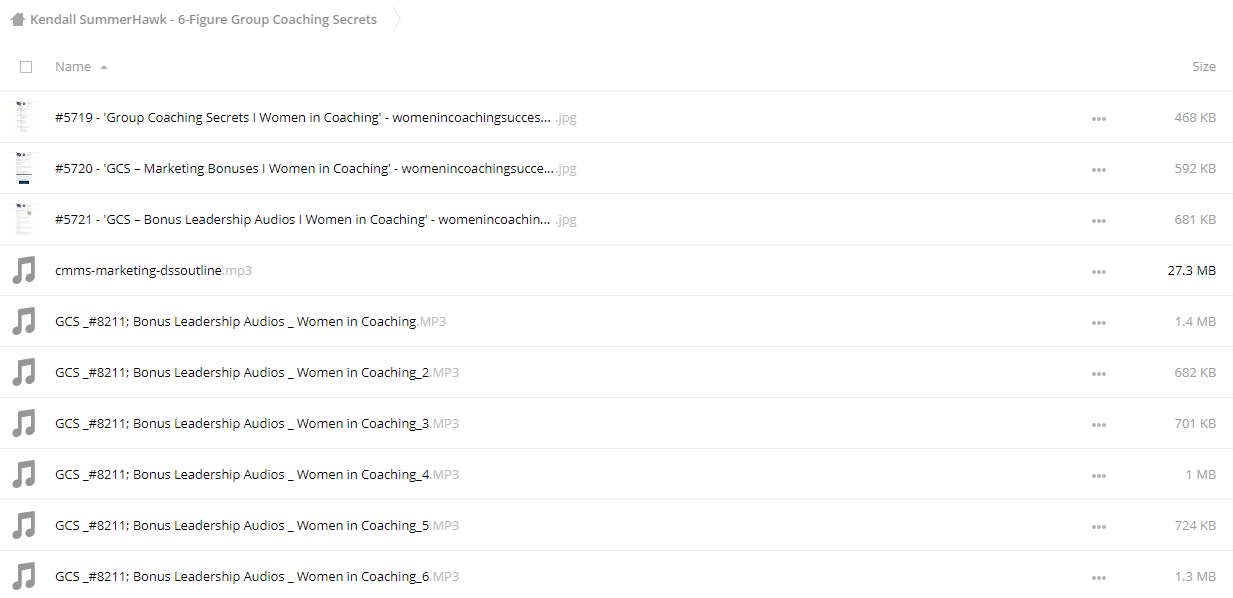The height and width of the screenshot is (598, 1233).
Task: Open more-actions menu for Women in Coaching_4.MP3
Action: click(1099, 475)
